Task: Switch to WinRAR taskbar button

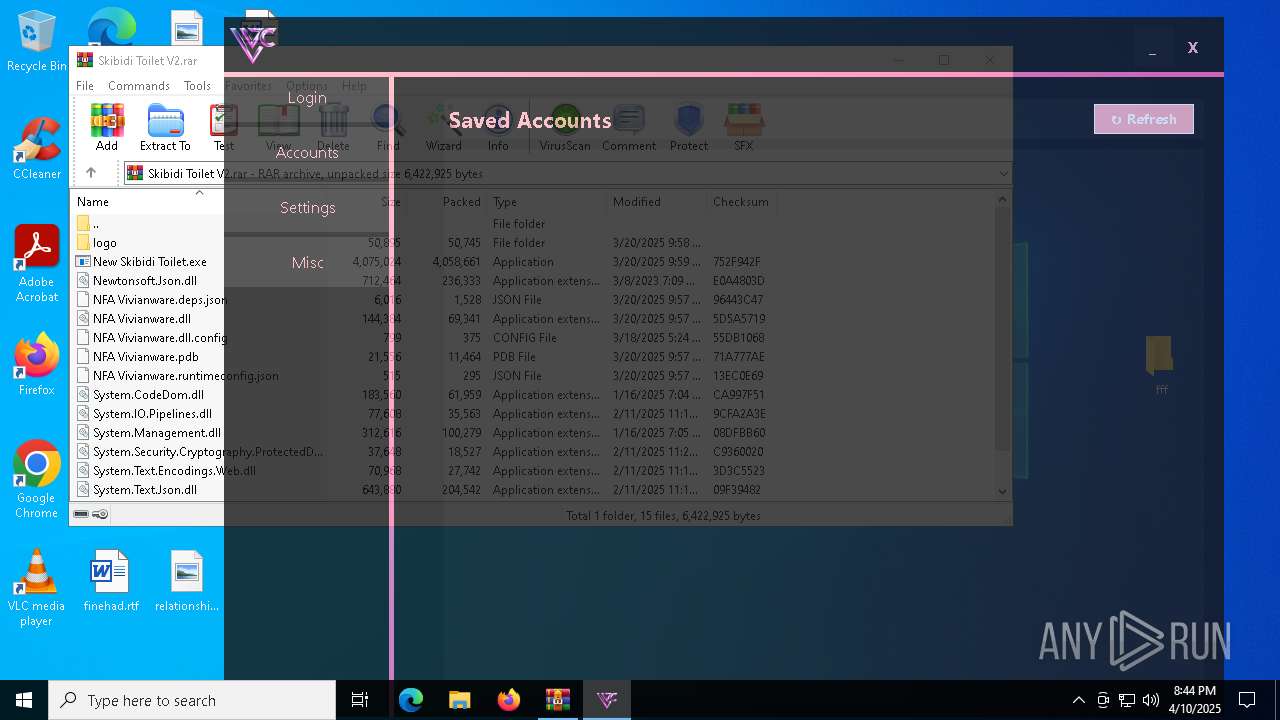Action: [558, 700]
